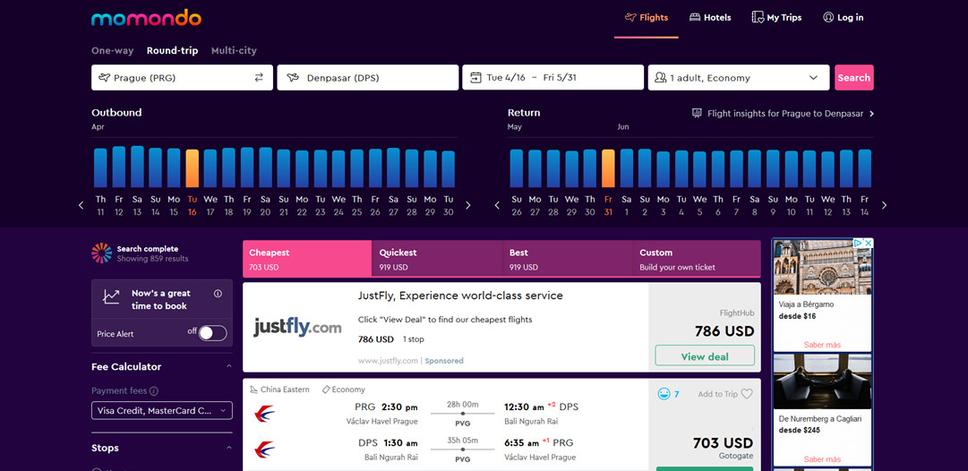This screenshot has width=968, height=471.
Task: Go to next outbound dates arrow
Action: point(468,205)
